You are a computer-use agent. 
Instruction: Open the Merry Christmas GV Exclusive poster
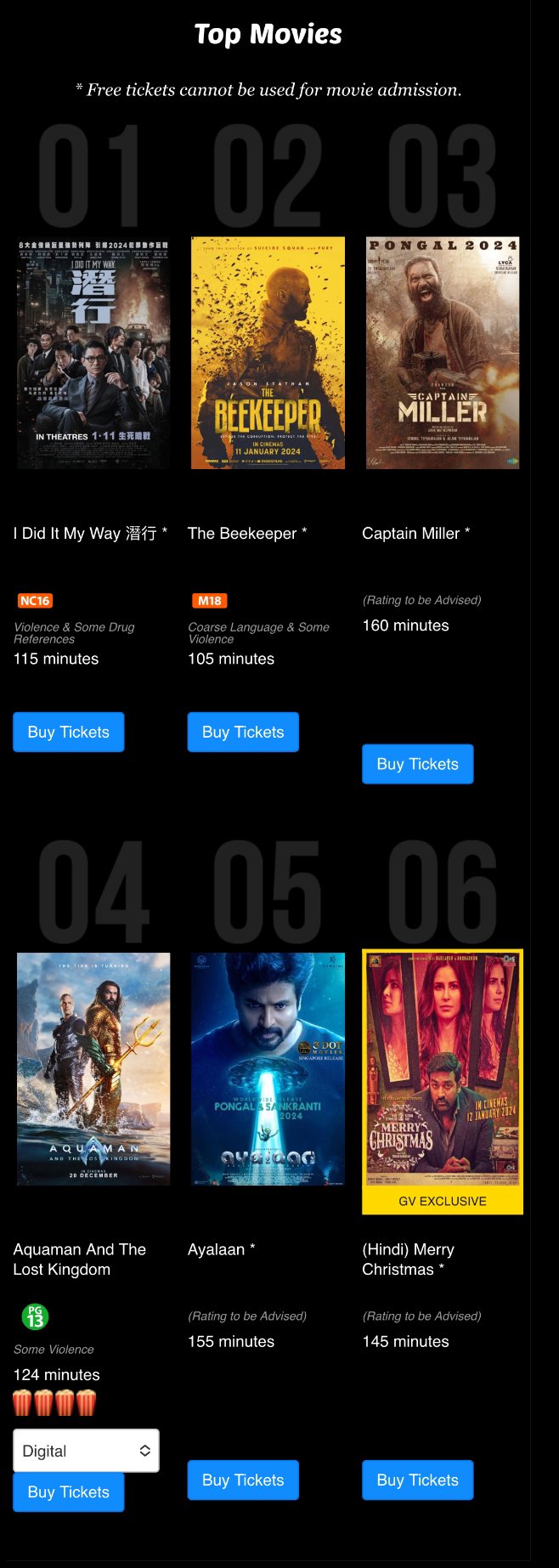click(x=443, y=1069)
